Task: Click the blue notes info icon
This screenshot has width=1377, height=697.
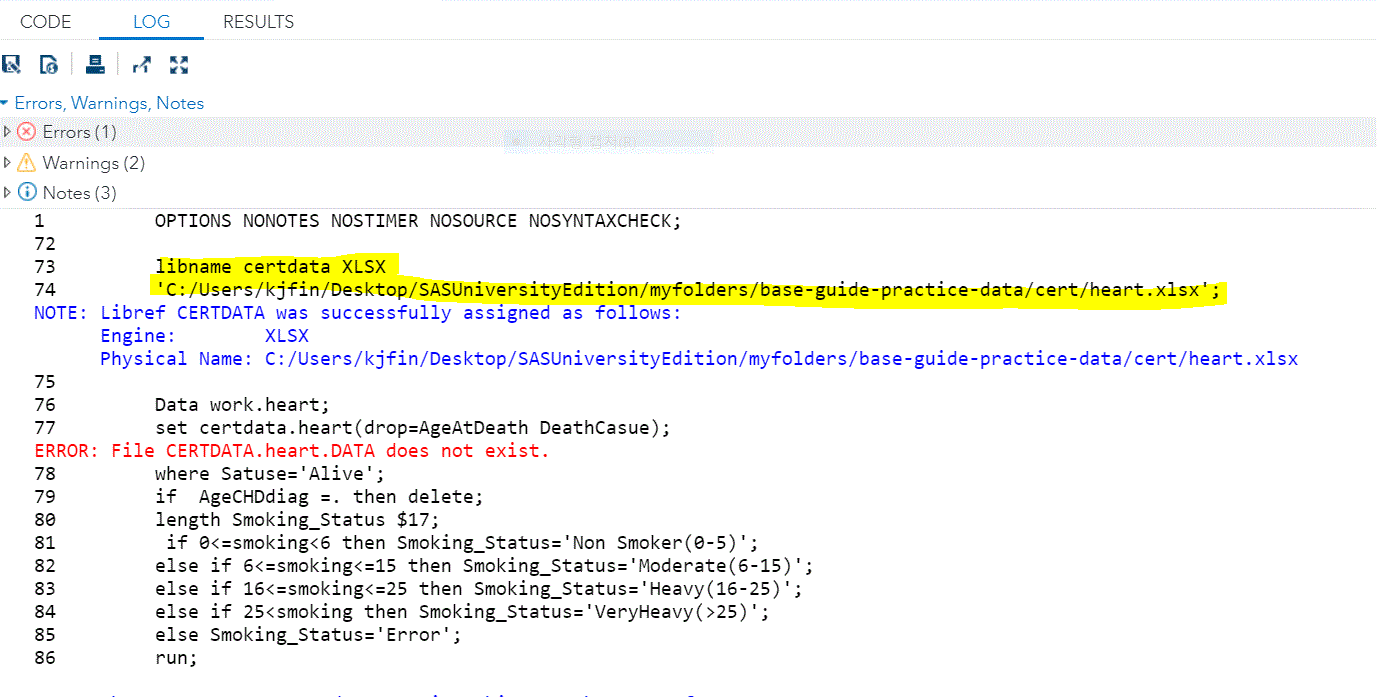Action: tap(27, 192)
